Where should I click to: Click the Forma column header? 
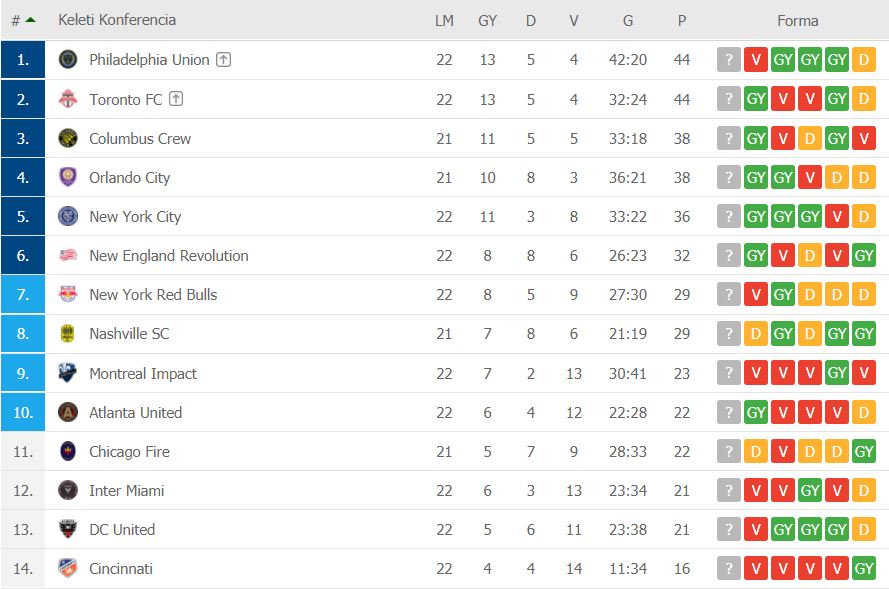797,21
